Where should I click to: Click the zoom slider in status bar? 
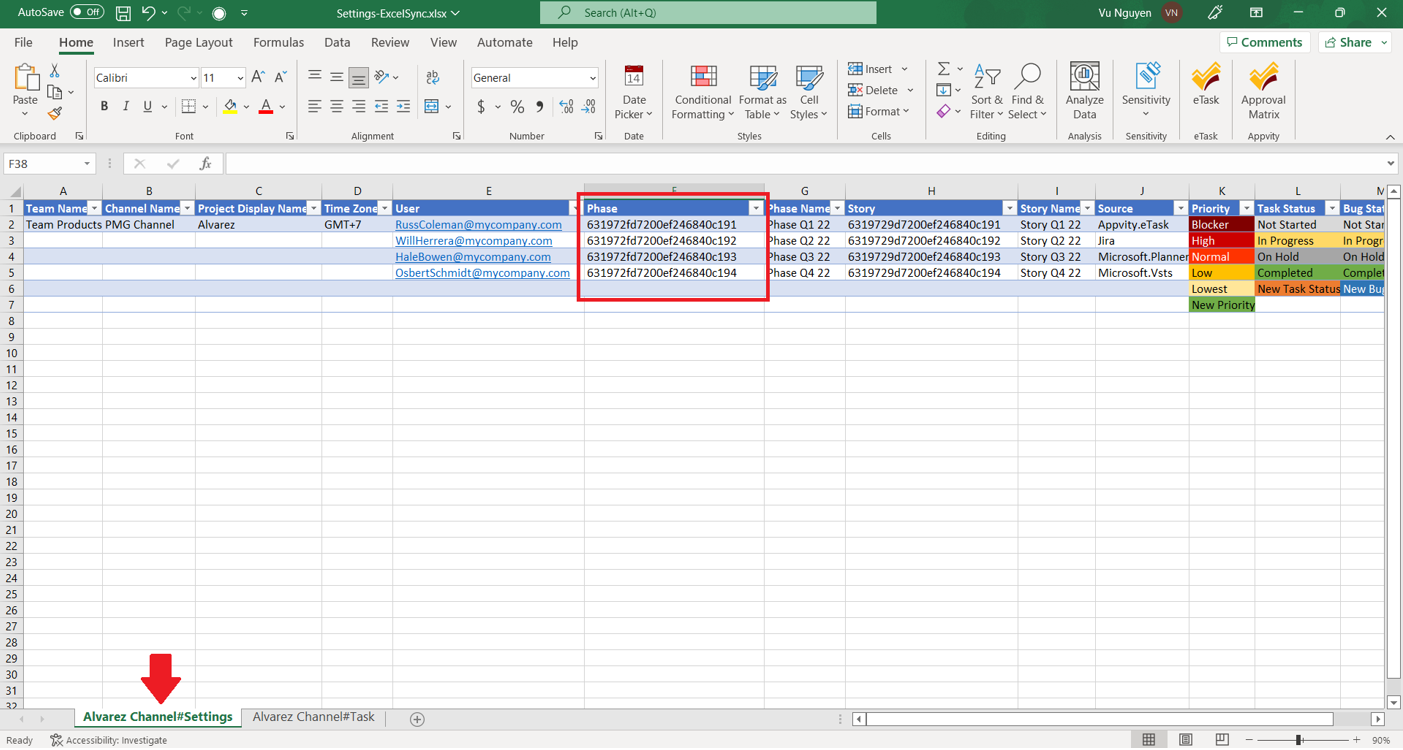1298,740
